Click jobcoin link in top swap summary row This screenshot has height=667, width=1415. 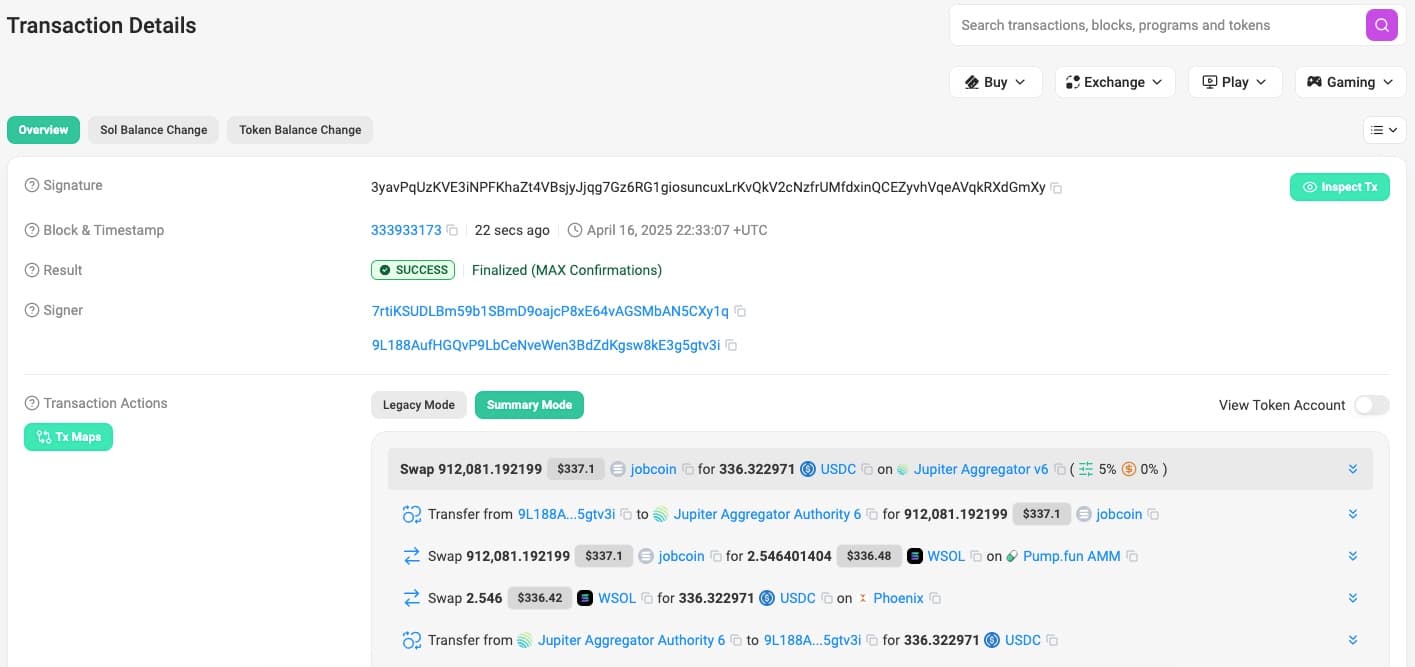coord(654,469)
